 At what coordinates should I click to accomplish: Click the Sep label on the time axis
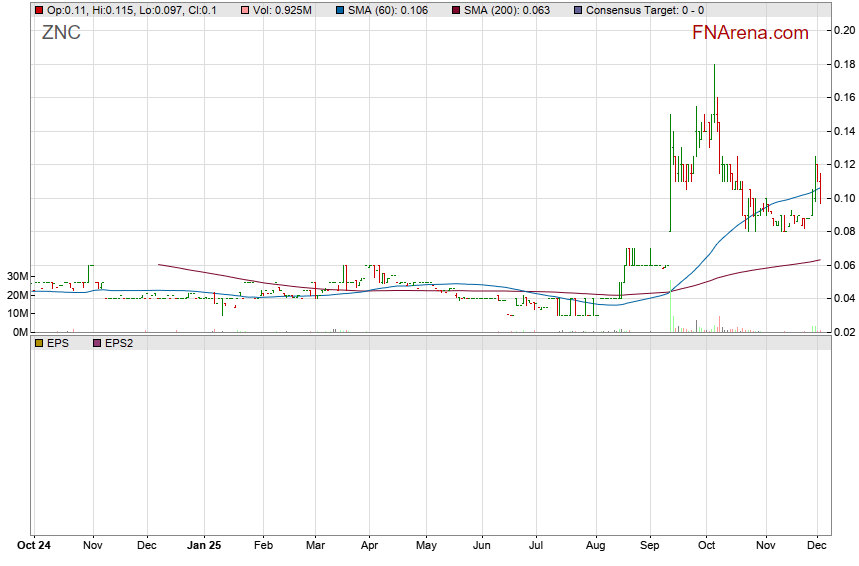[650, 547]
